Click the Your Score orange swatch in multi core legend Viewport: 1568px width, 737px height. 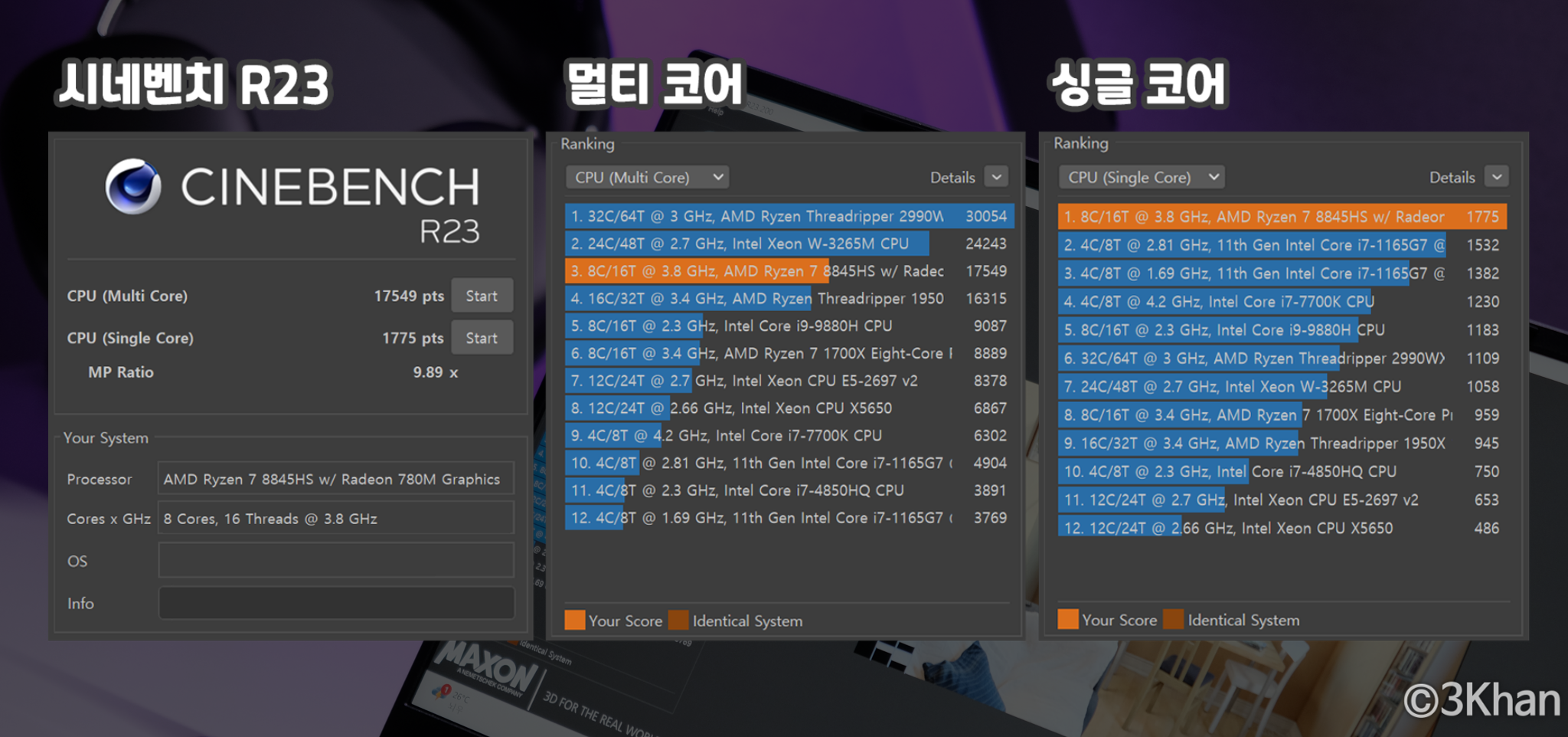click(x=575, y=620)
